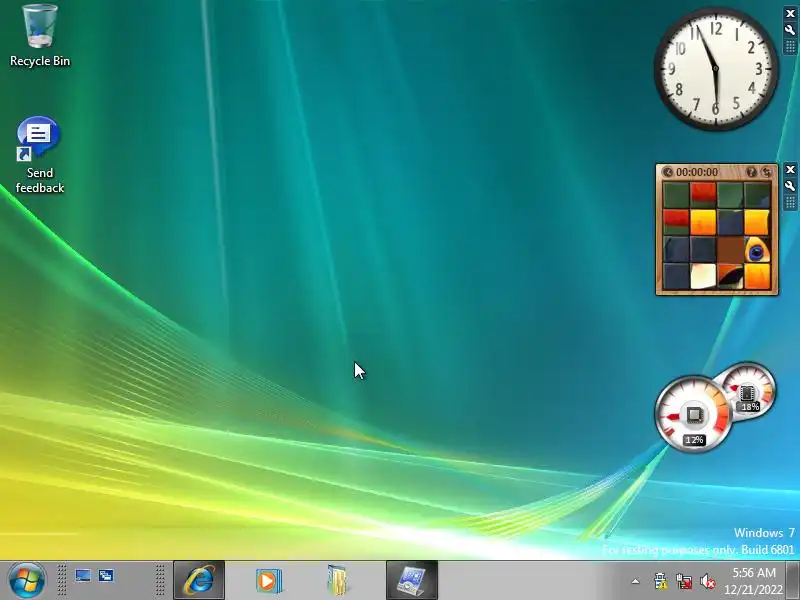Image resolution: width=800 pixels, height=600 pixels.
Task: Click the Clock gadget drag handle
Action: (x=790, y=47)
